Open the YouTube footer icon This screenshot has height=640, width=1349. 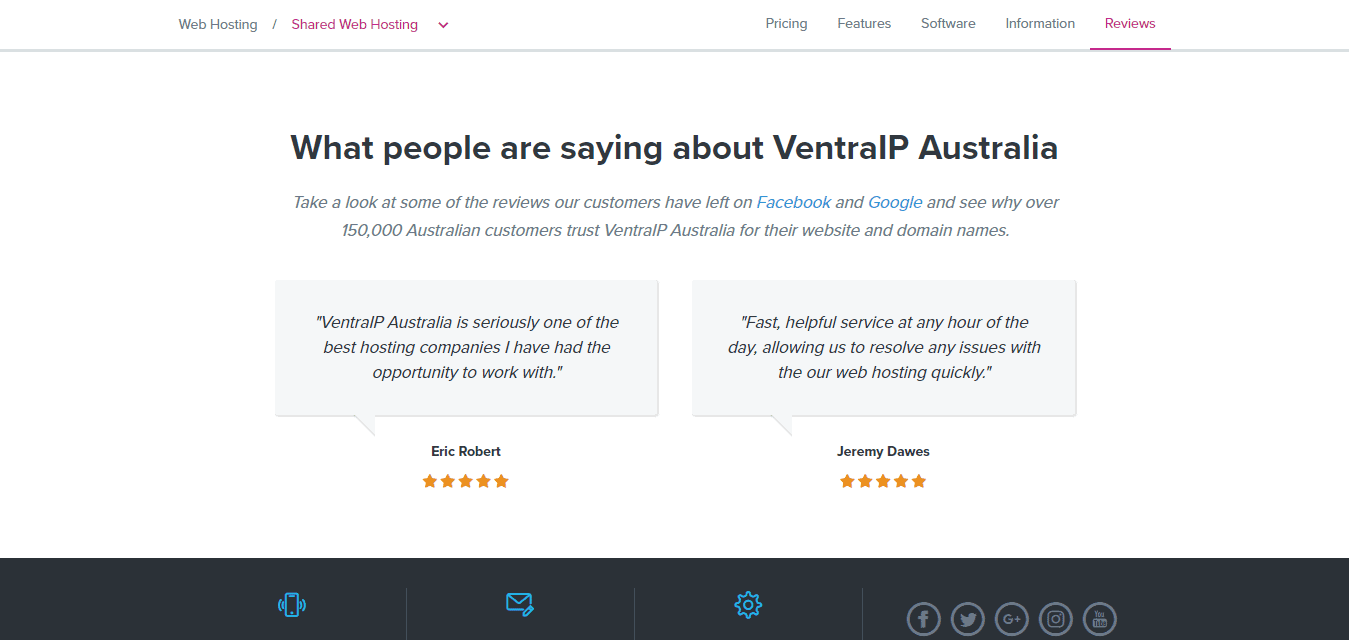[1100, 619]
